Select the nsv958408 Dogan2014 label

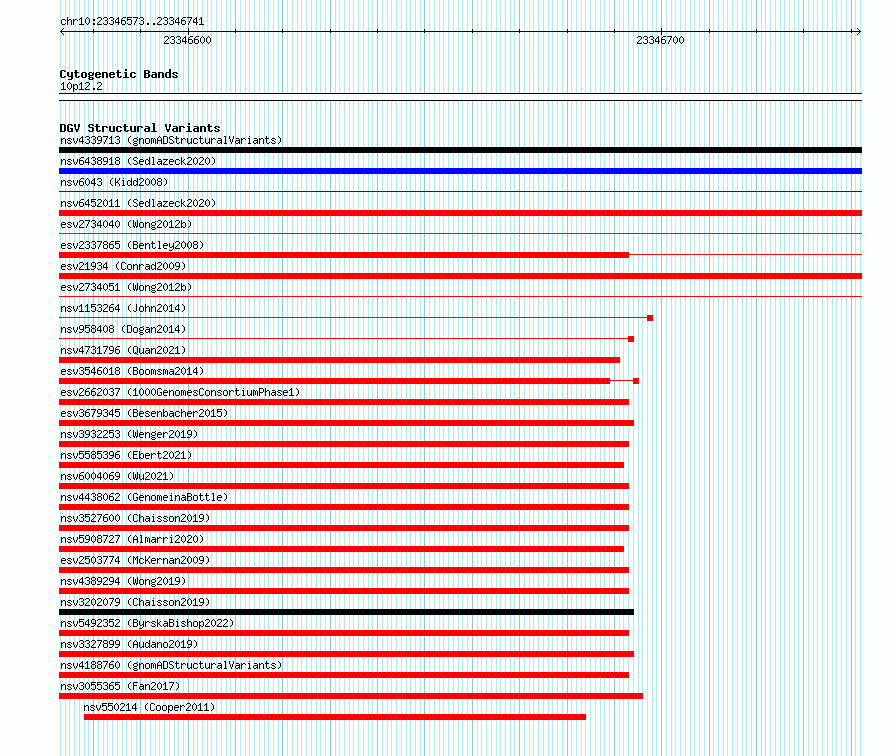pyautogui.click(x=123, y=329)
